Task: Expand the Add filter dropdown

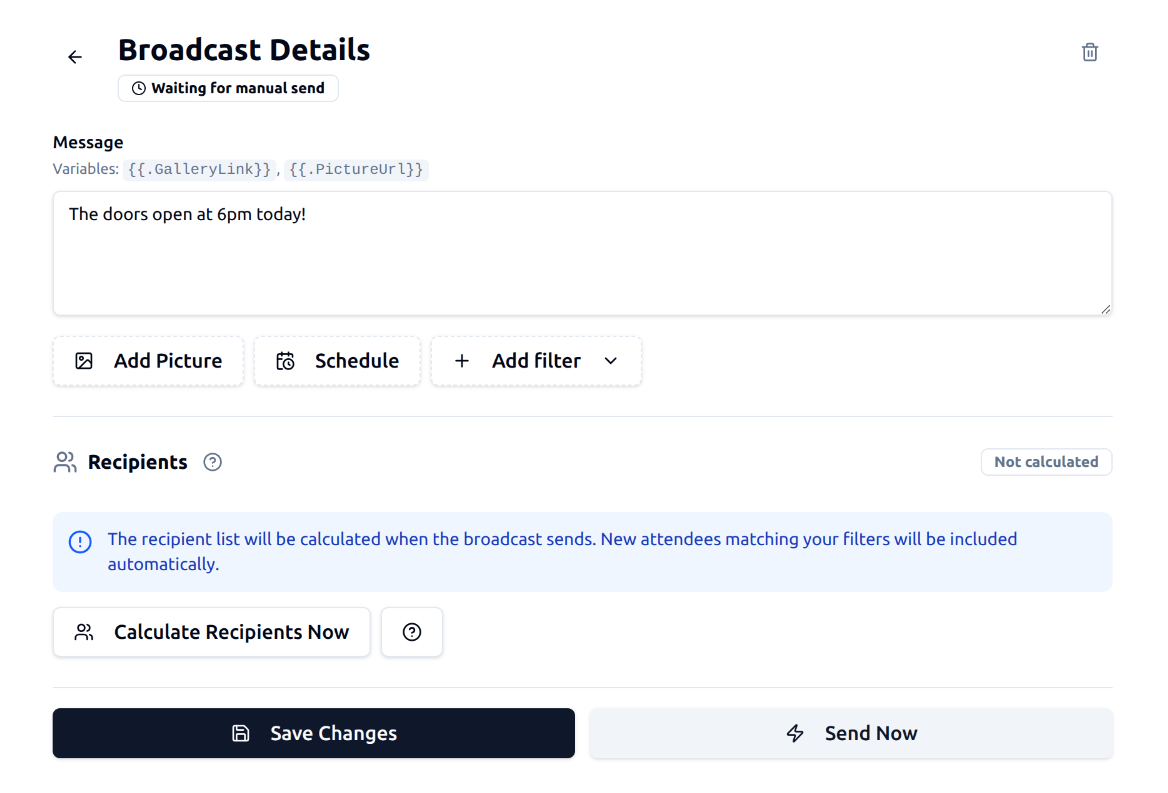Action: (x=536, y=361)
